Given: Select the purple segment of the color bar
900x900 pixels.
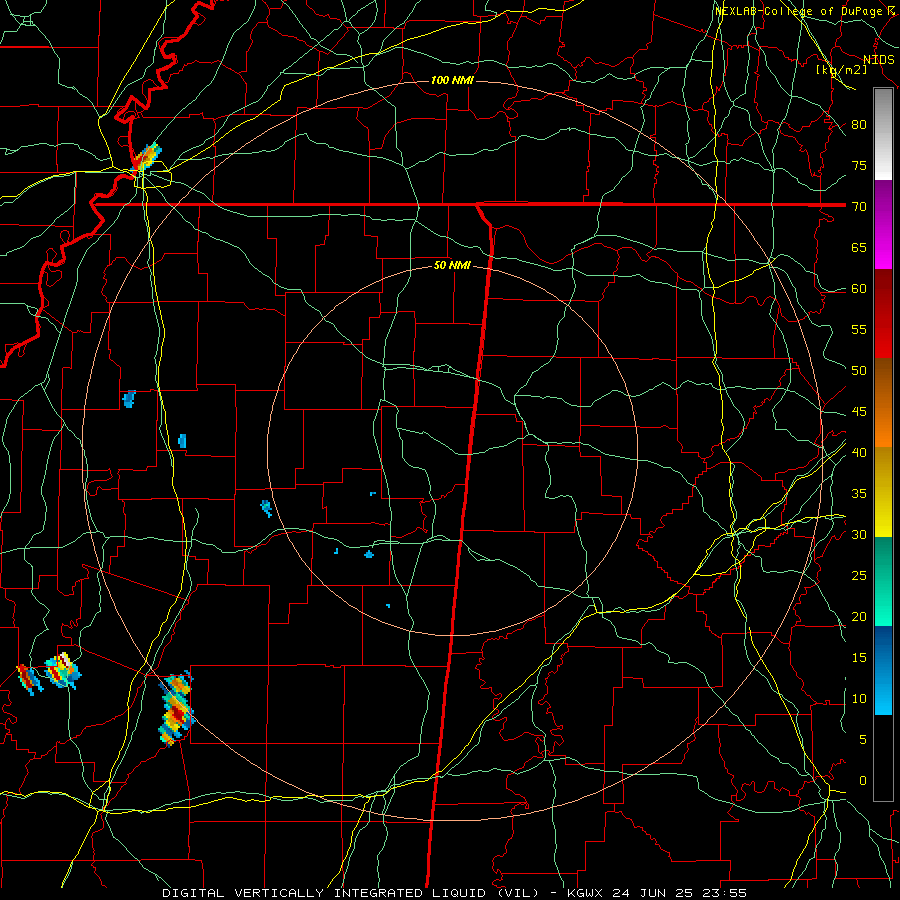Looking at the screenshot, I should point(883,224).
